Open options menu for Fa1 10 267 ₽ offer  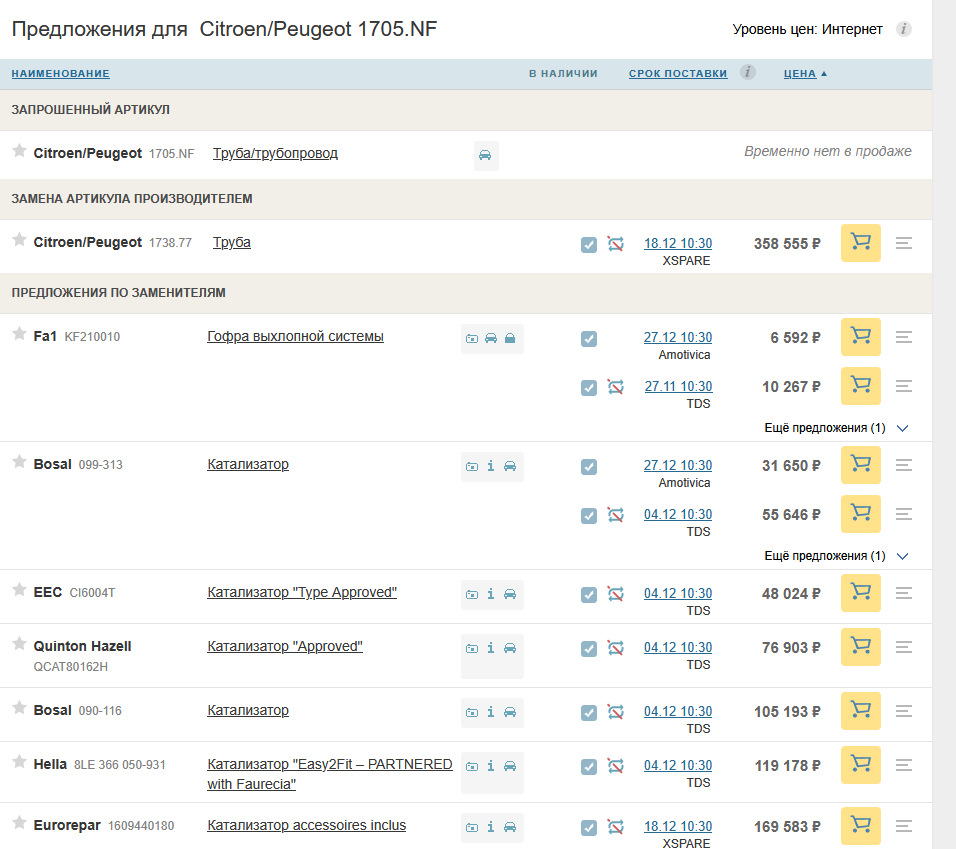[904, 386]
